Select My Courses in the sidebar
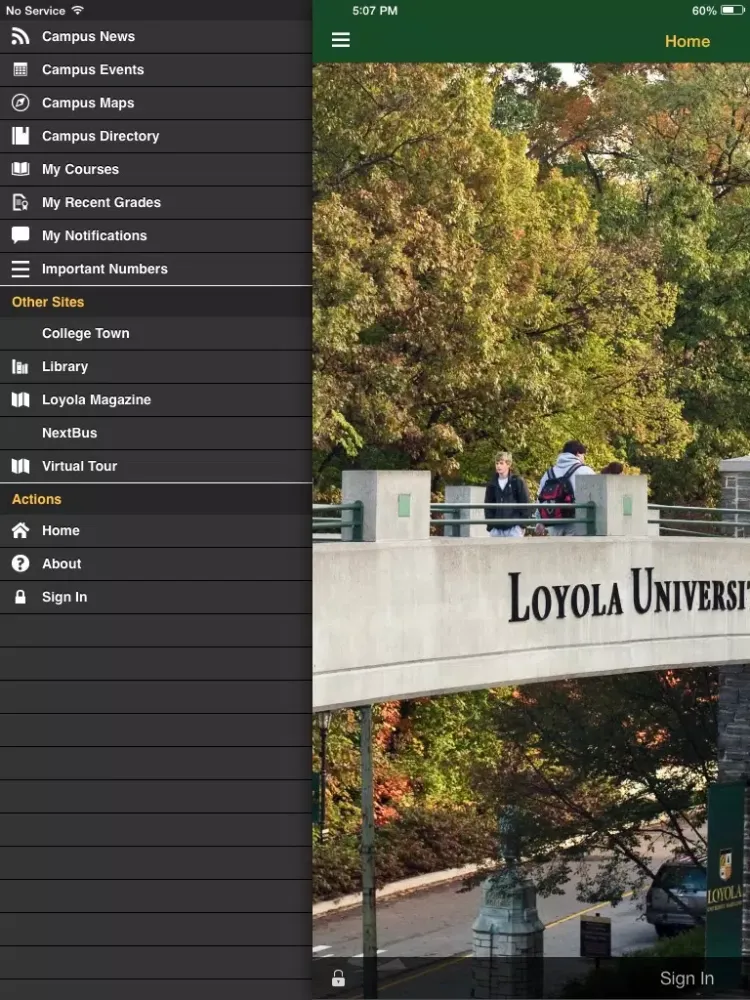 coord(156,169)
